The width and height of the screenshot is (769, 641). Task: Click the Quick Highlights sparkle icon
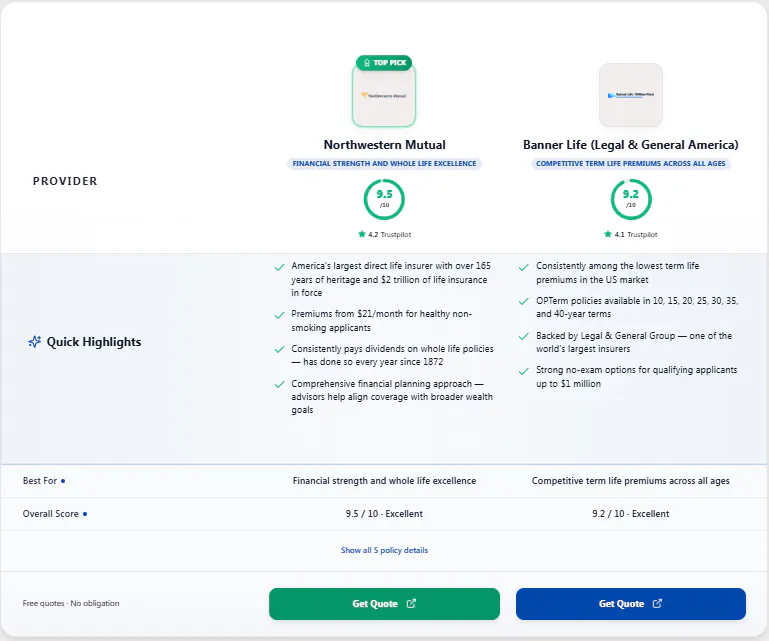click(34, 342)
